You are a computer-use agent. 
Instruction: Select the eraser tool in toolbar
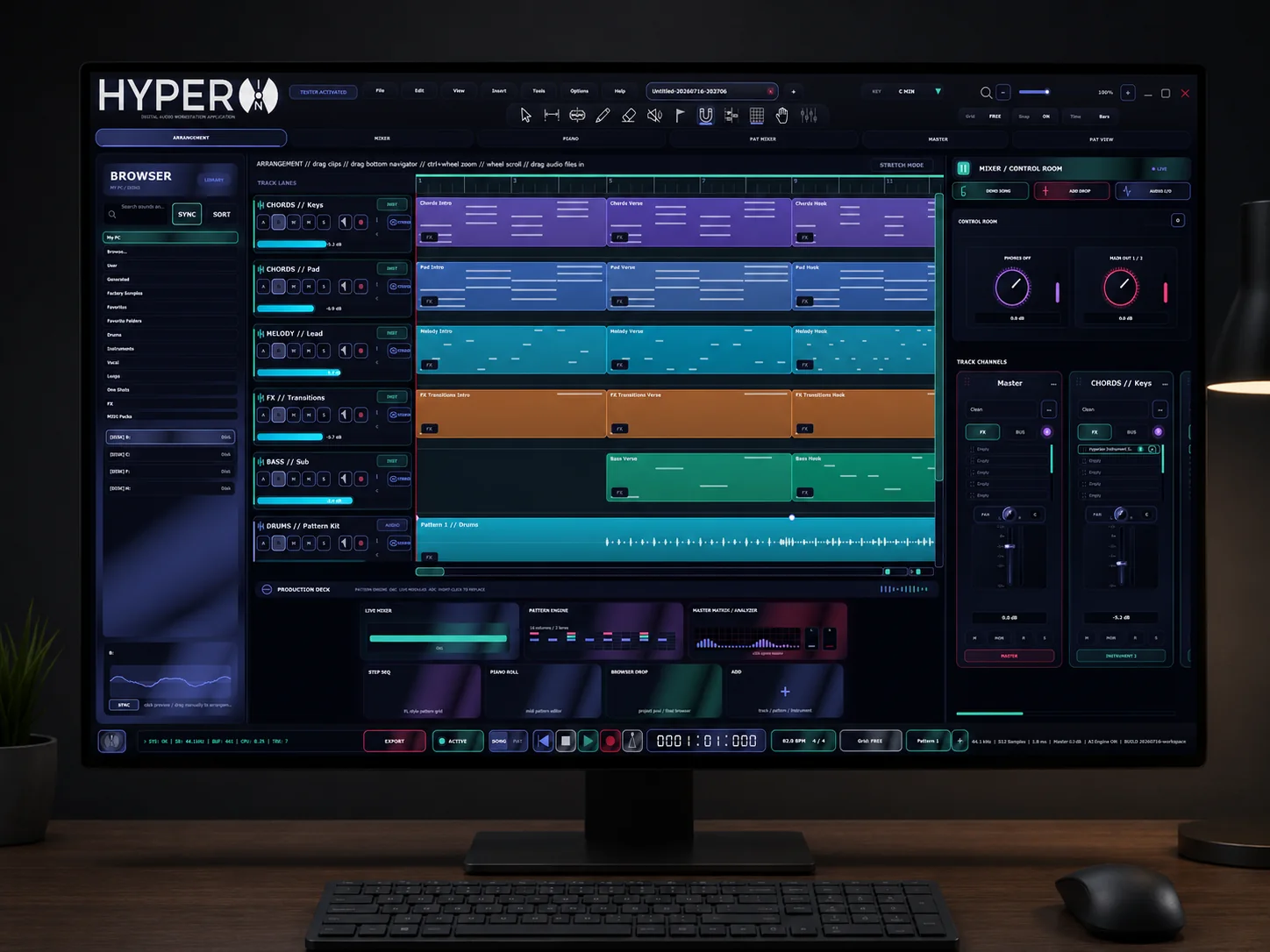(629, 116)
